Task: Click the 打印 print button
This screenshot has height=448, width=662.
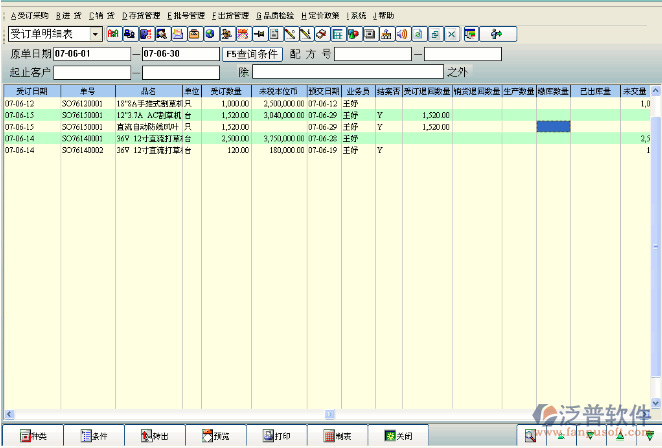Action: coord(276,436)
